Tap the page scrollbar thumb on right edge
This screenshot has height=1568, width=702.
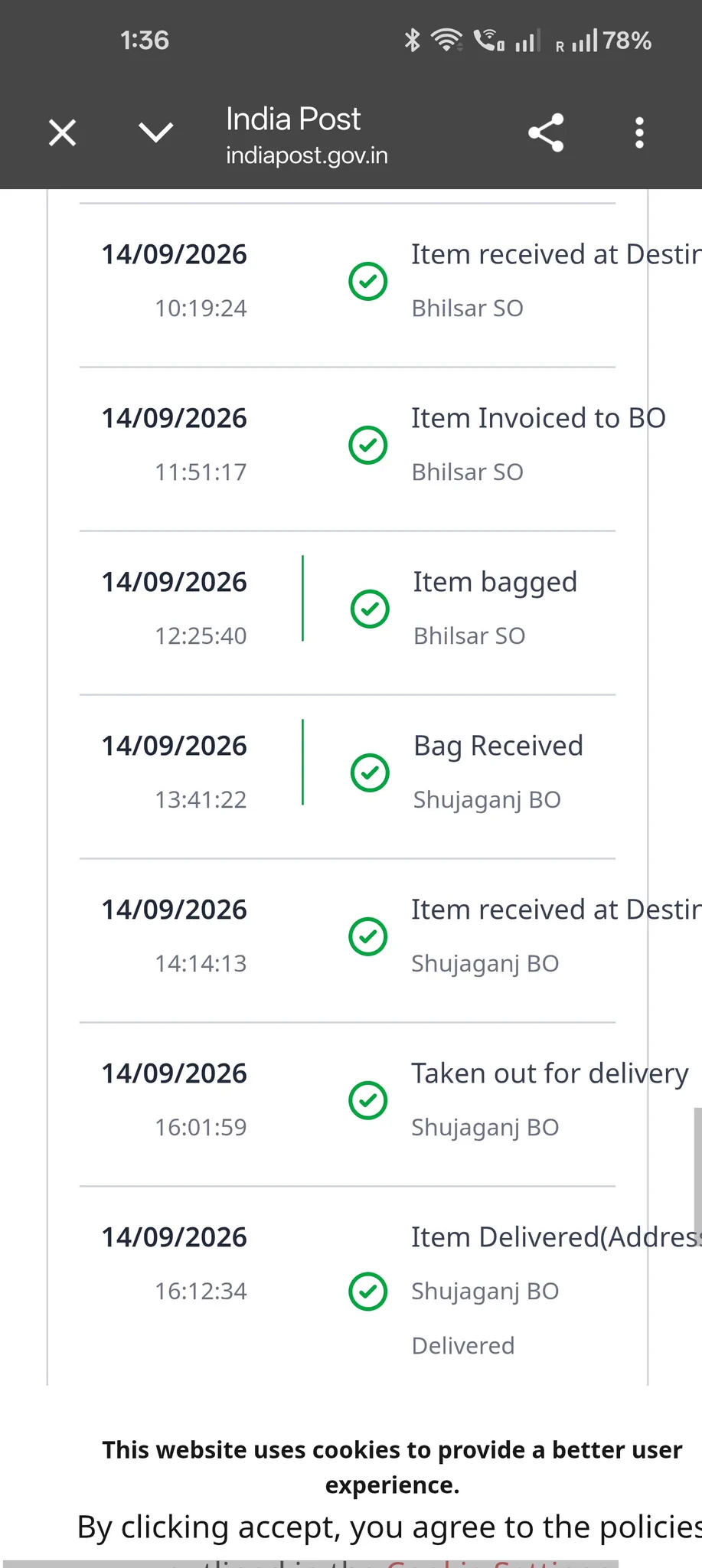pyautogui.click(x=697, y=1172)
